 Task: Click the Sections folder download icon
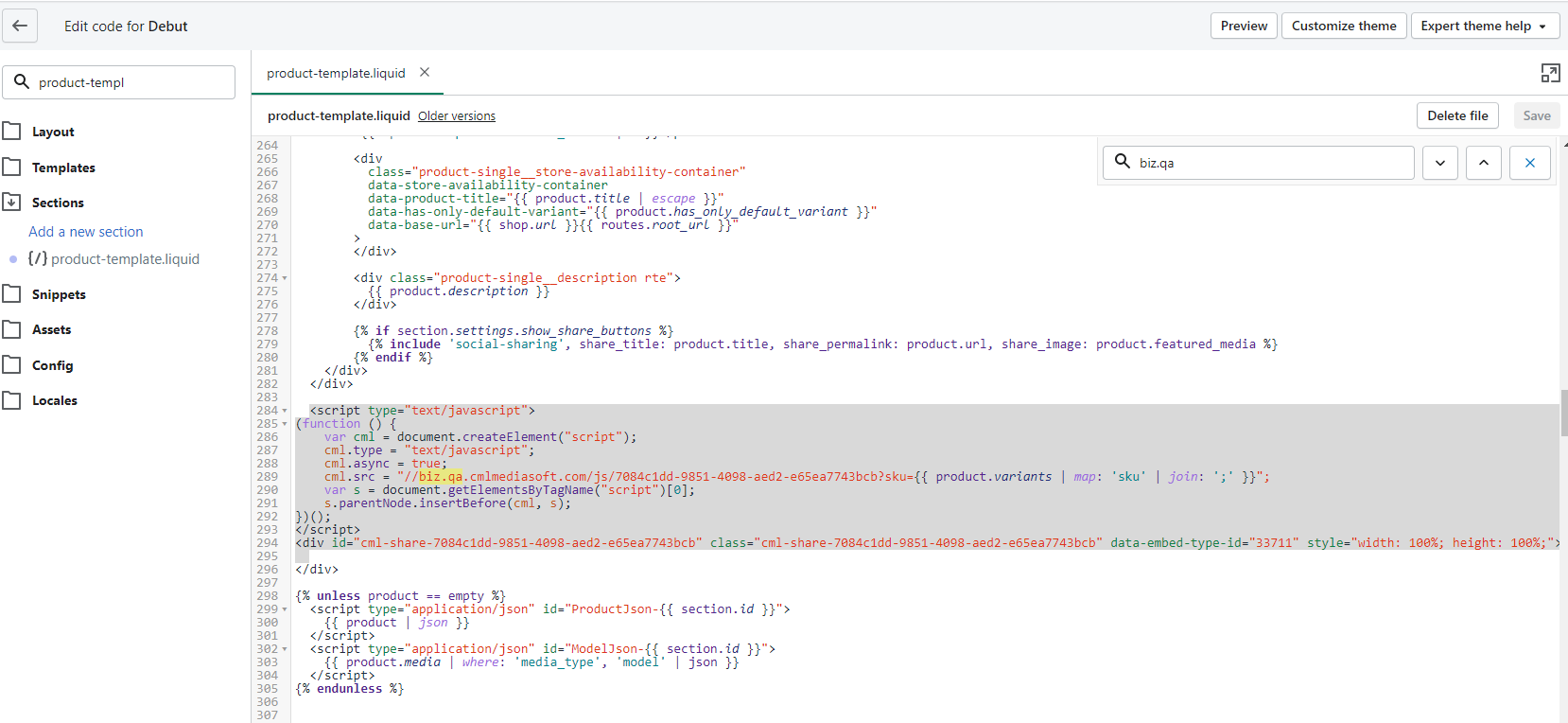pyautogui.click(x=11, y=202)
